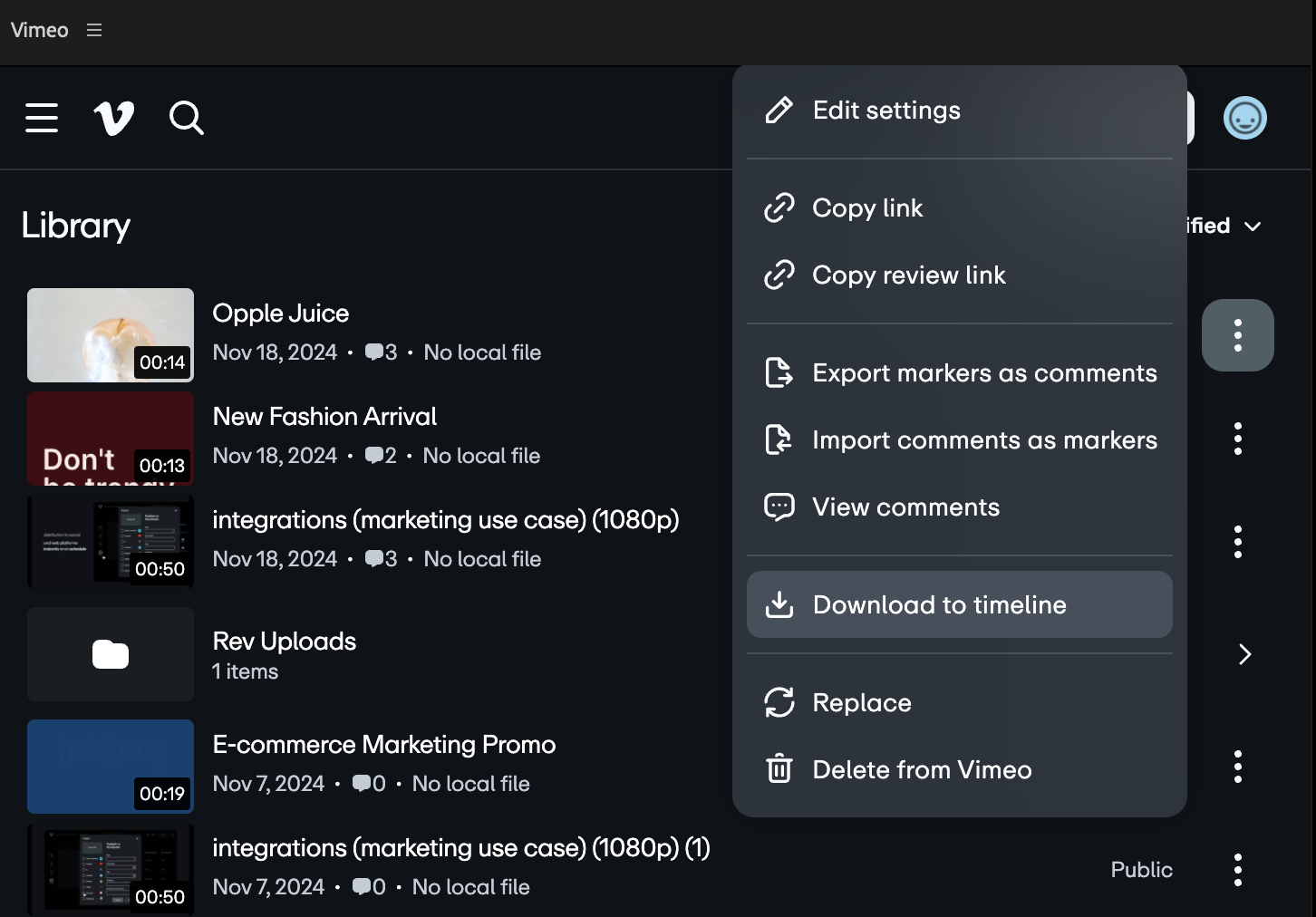Choose Export markers as comments

tap(984, 373)
